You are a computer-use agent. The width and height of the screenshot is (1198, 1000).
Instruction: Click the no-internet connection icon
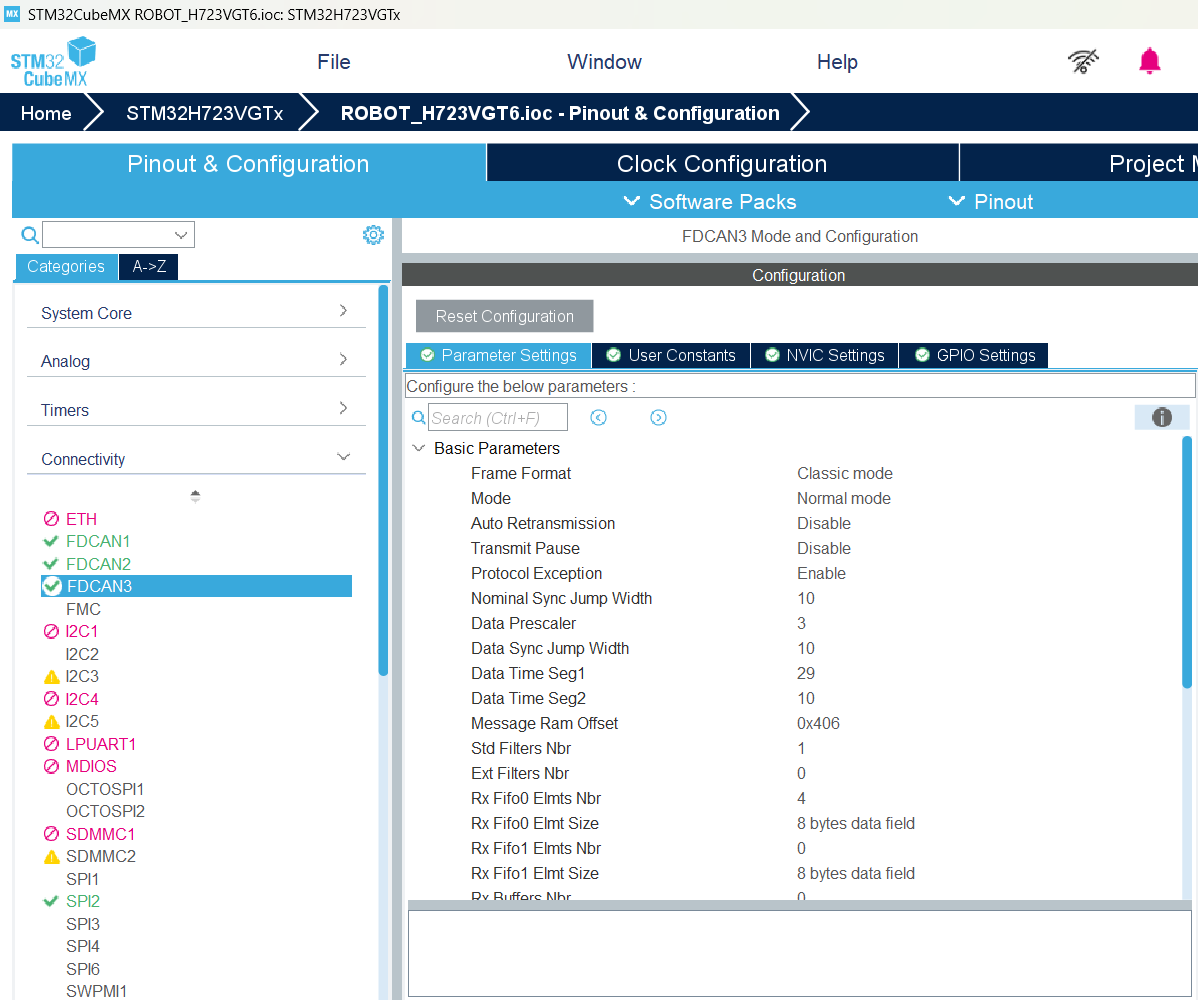(1083, 61)
